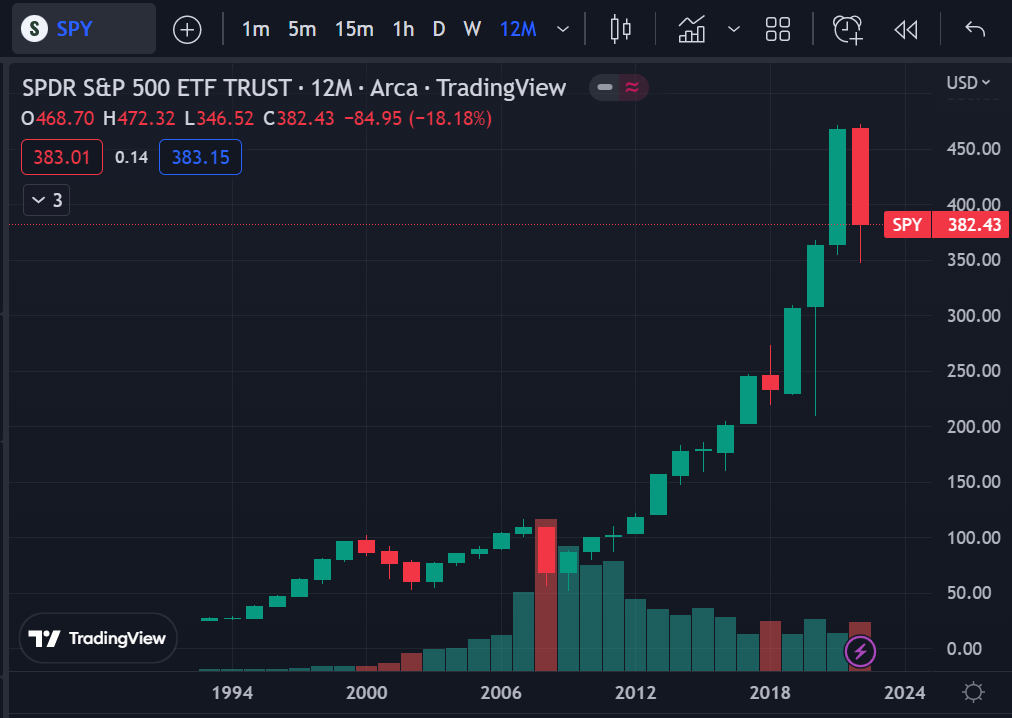Click the 2012 label on time axis
The width and height of the screenshot is (1012, 718).
(636, 693)
